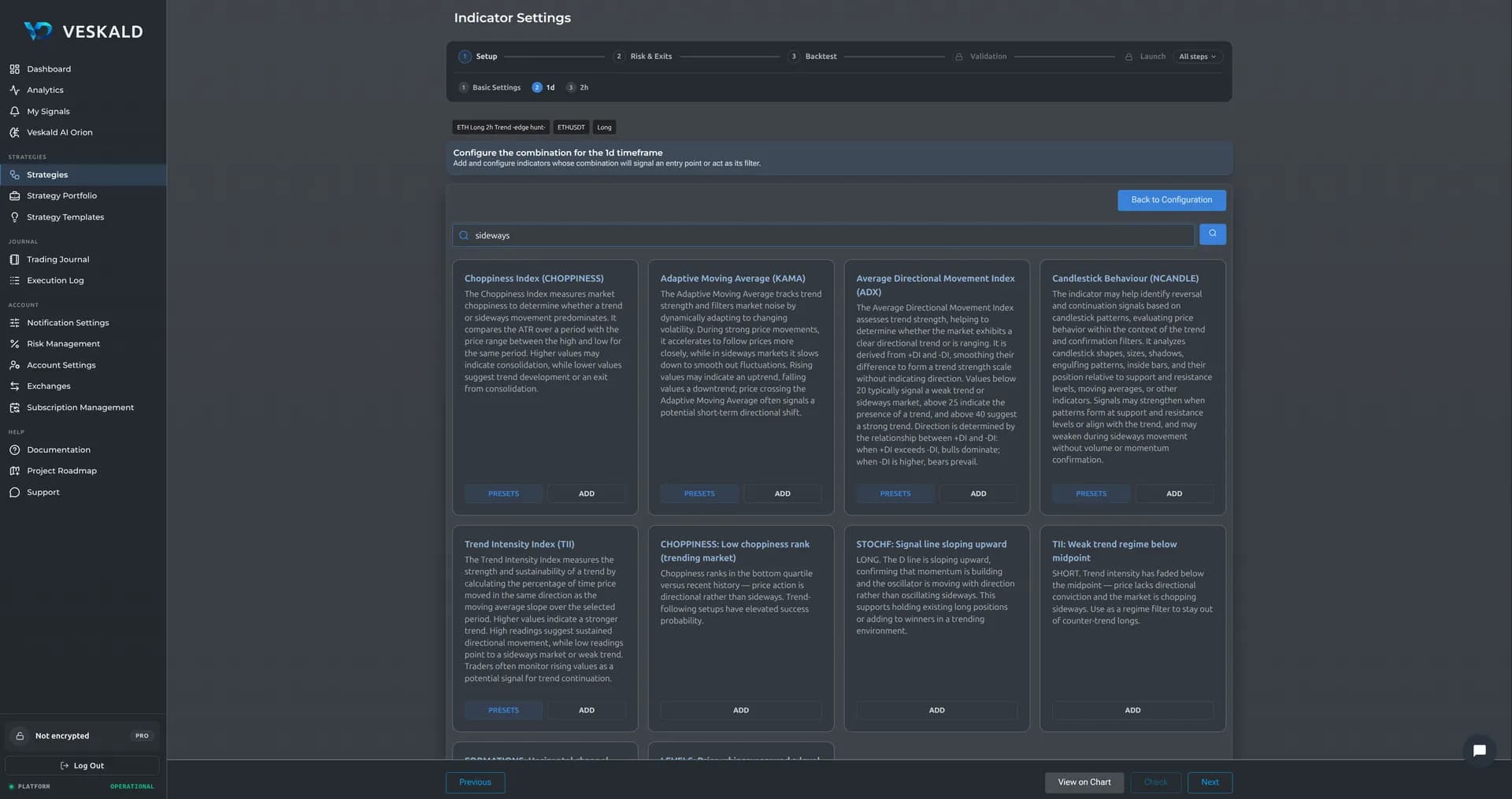This screenshot has height=799, width=1512.
Task: Click the sideways search input field
Action: [x=823, y=235]
